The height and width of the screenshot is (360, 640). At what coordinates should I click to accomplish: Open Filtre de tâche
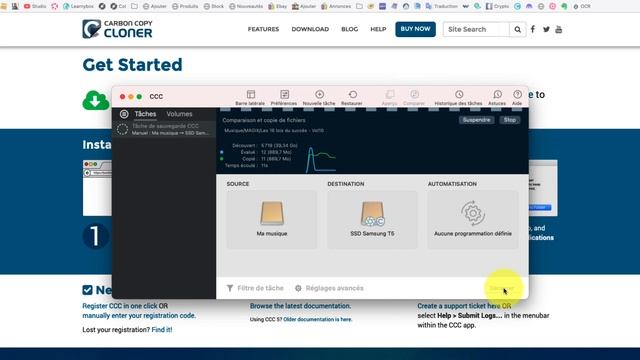[x=255, y=288]
